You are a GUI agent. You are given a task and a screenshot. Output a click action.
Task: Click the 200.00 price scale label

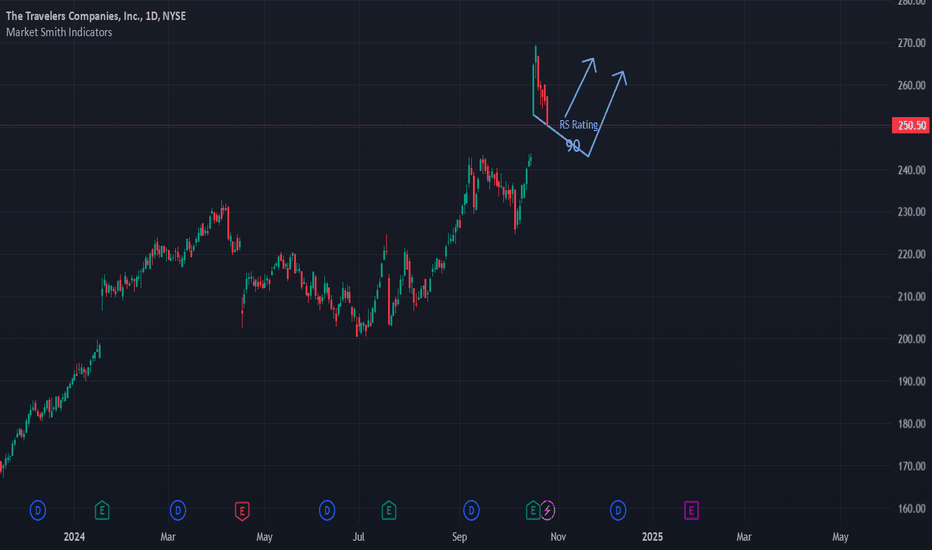[x=911, y=339]
